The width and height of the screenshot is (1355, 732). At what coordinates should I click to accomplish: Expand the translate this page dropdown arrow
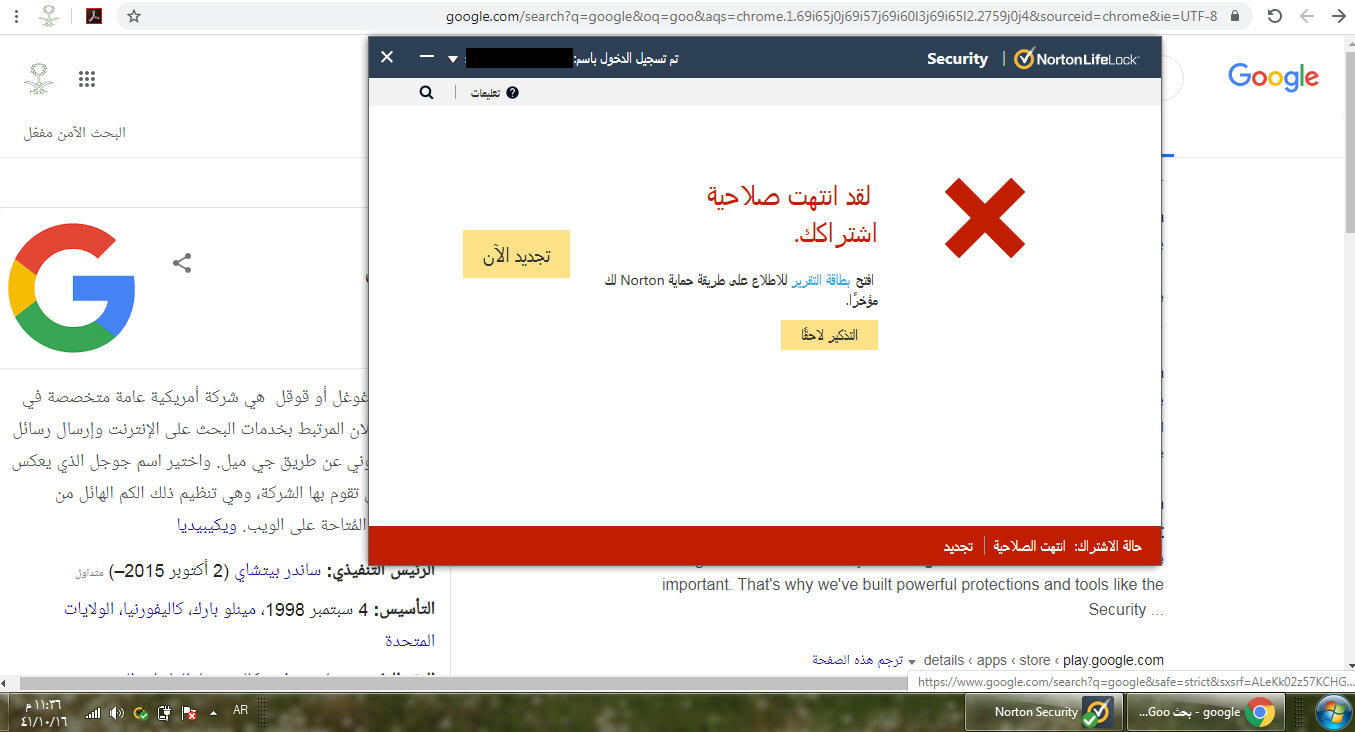tap(912, 661)
